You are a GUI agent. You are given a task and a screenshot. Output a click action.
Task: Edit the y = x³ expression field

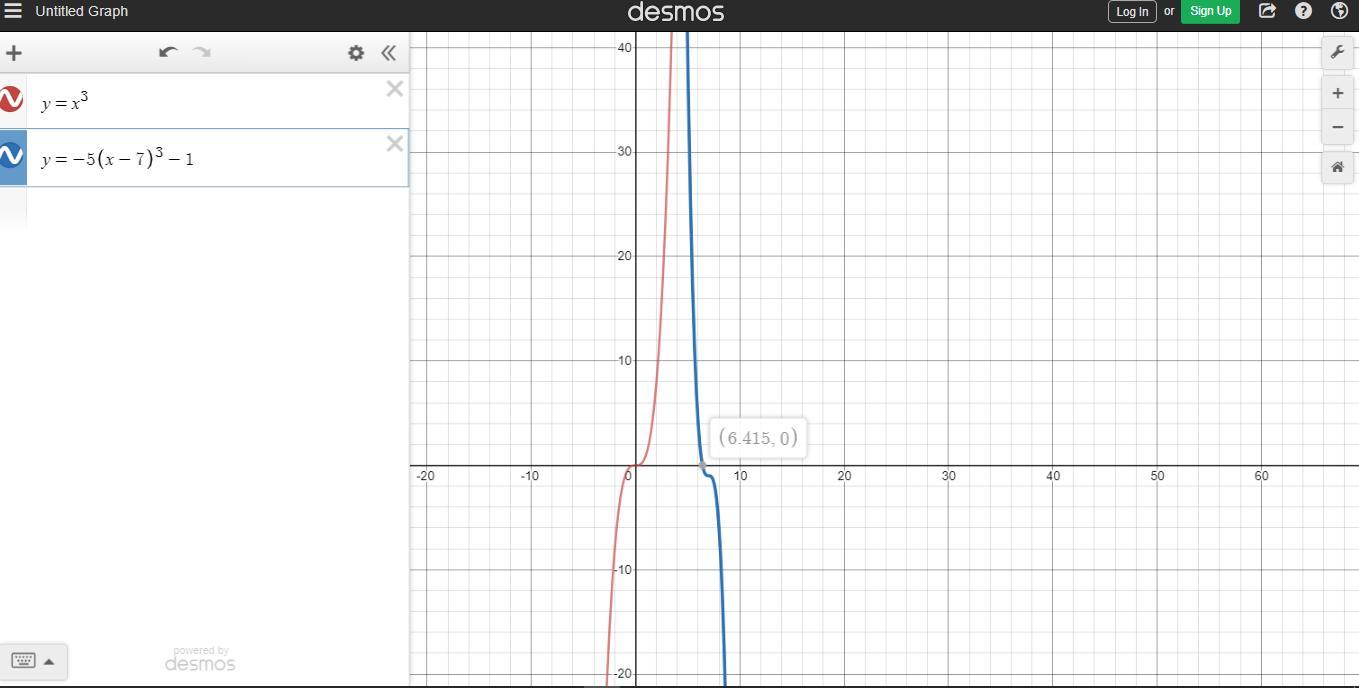click(205, 101)
